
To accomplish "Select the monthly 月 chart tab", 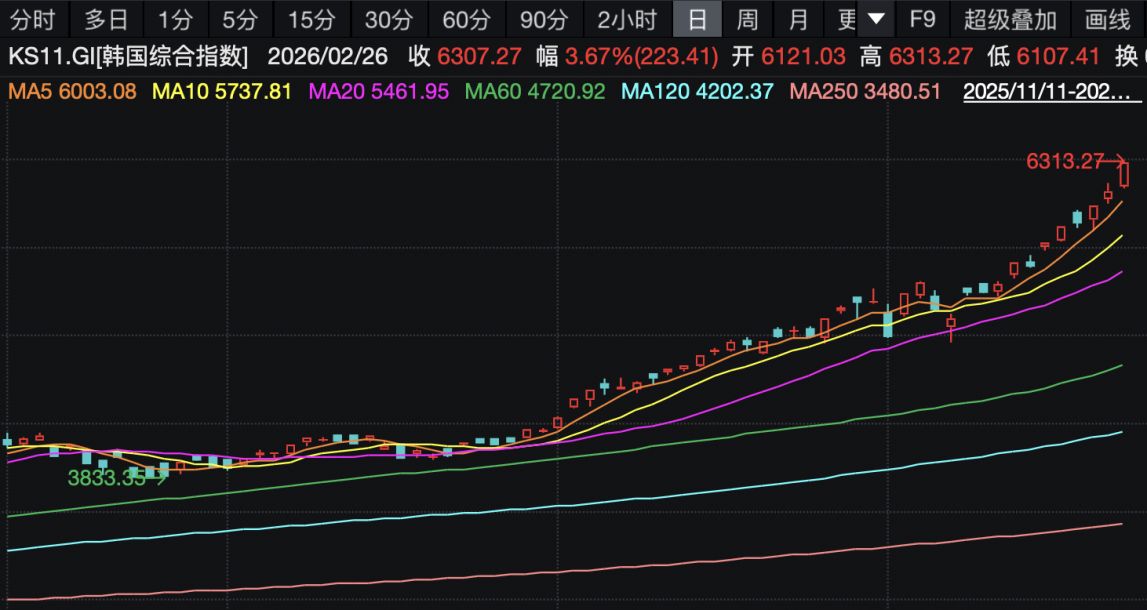I will click(797, 19).
